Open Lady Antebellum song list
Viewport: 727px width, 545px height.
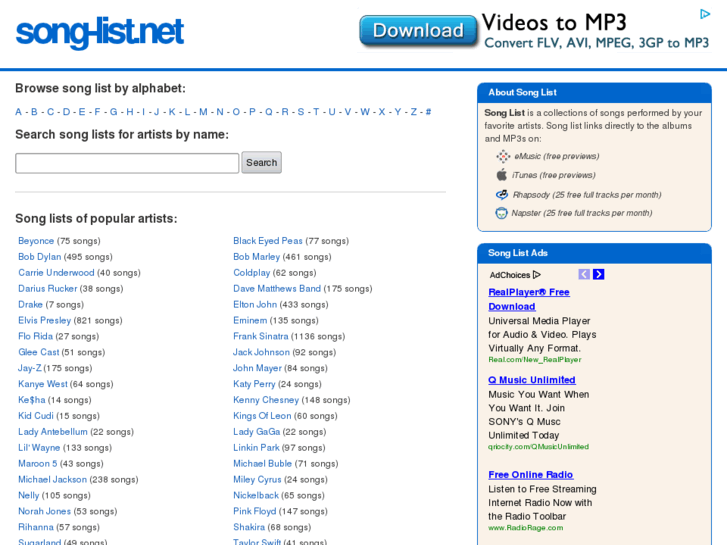(x=52, y=432)
